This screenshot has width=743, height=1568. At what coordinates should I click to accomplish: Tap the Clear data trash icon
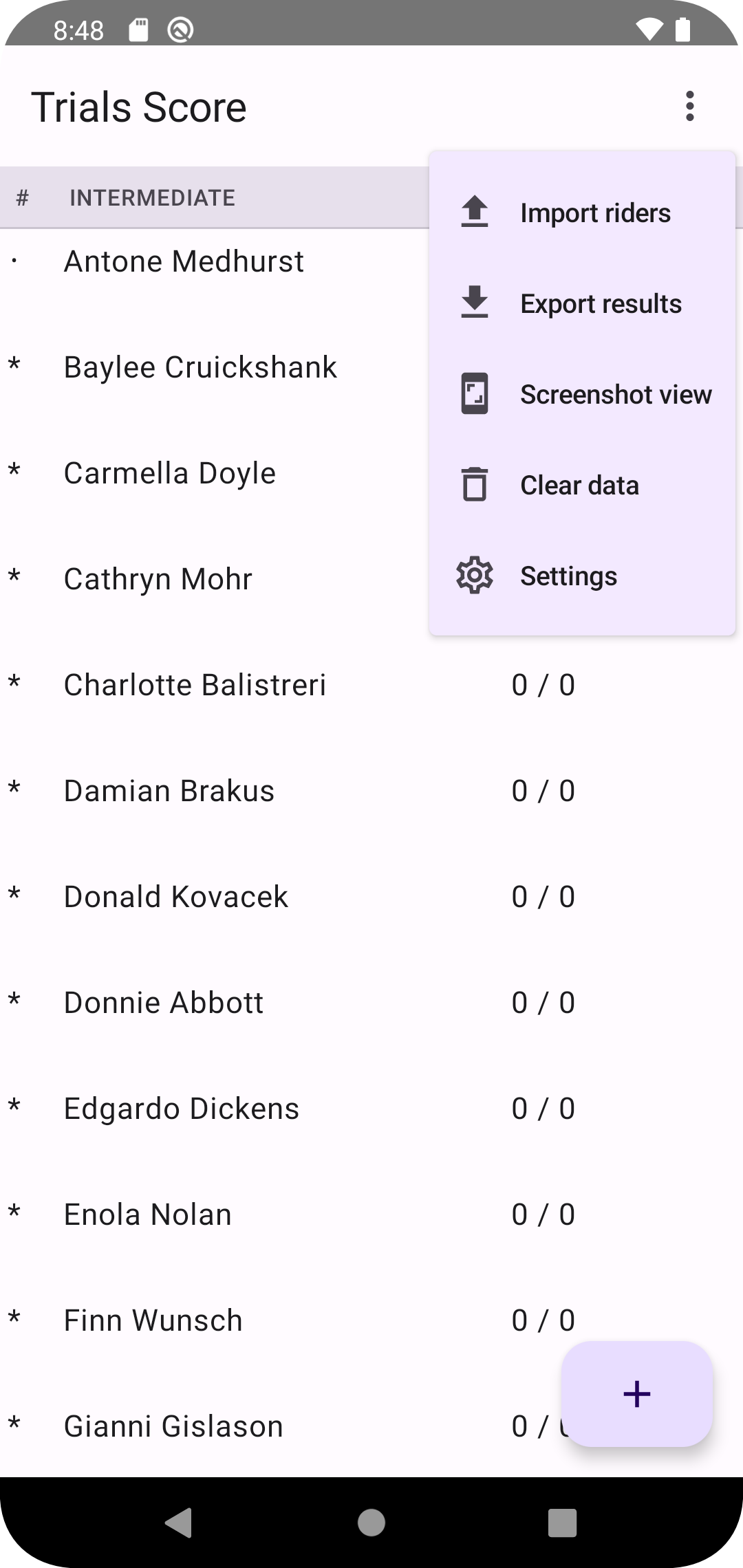(474, 485)
